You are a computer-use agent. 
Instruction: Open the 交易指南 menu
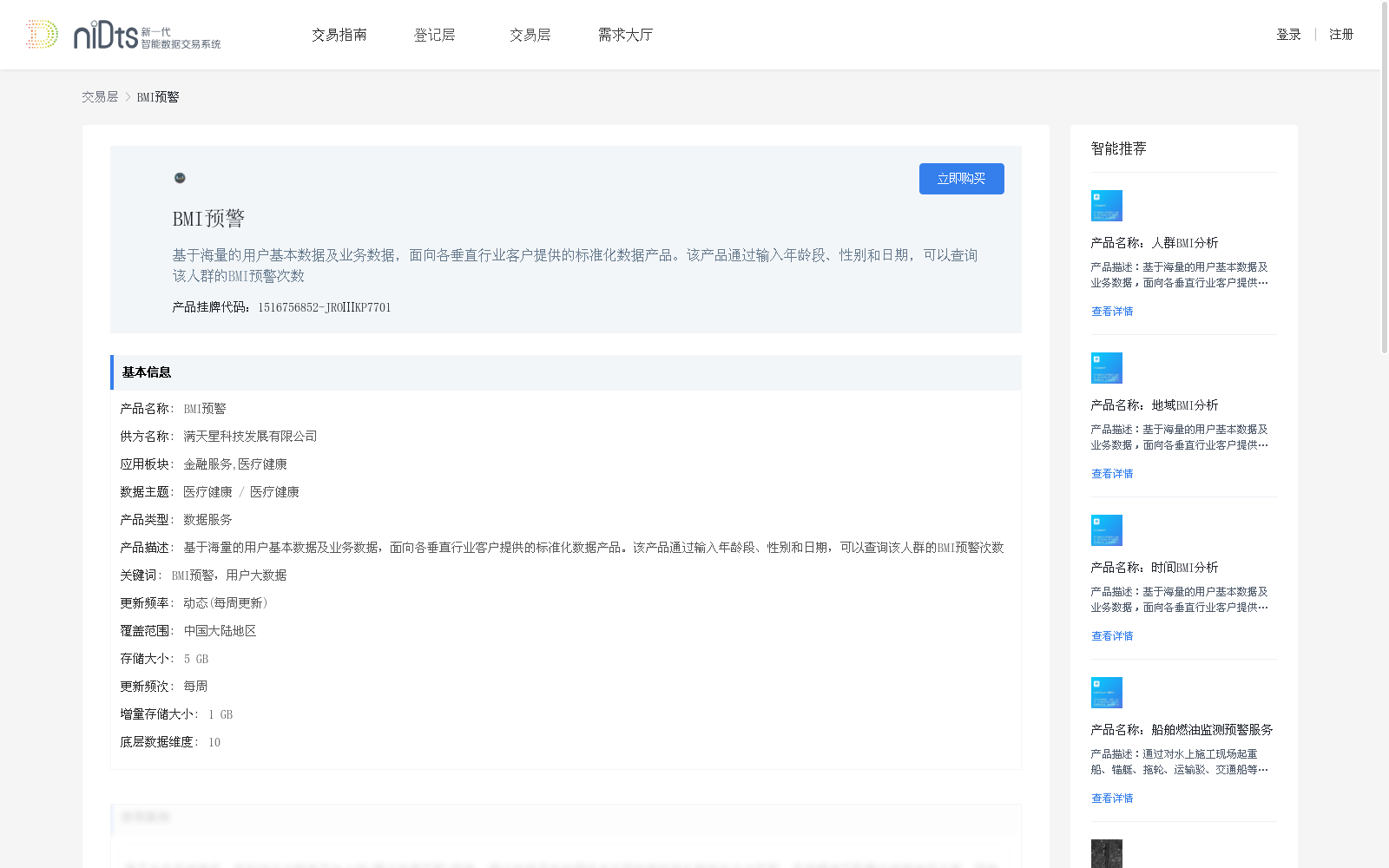[x=339, y=35]
